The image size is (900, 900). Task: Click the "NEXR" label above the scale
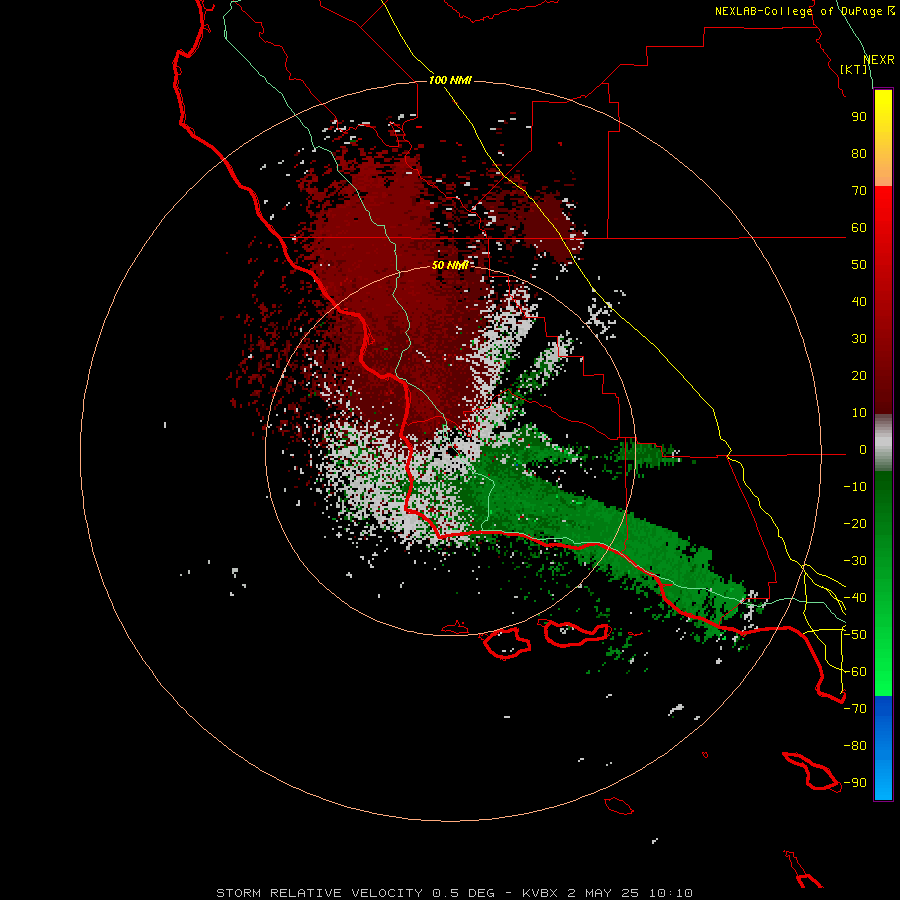[879, 60]
